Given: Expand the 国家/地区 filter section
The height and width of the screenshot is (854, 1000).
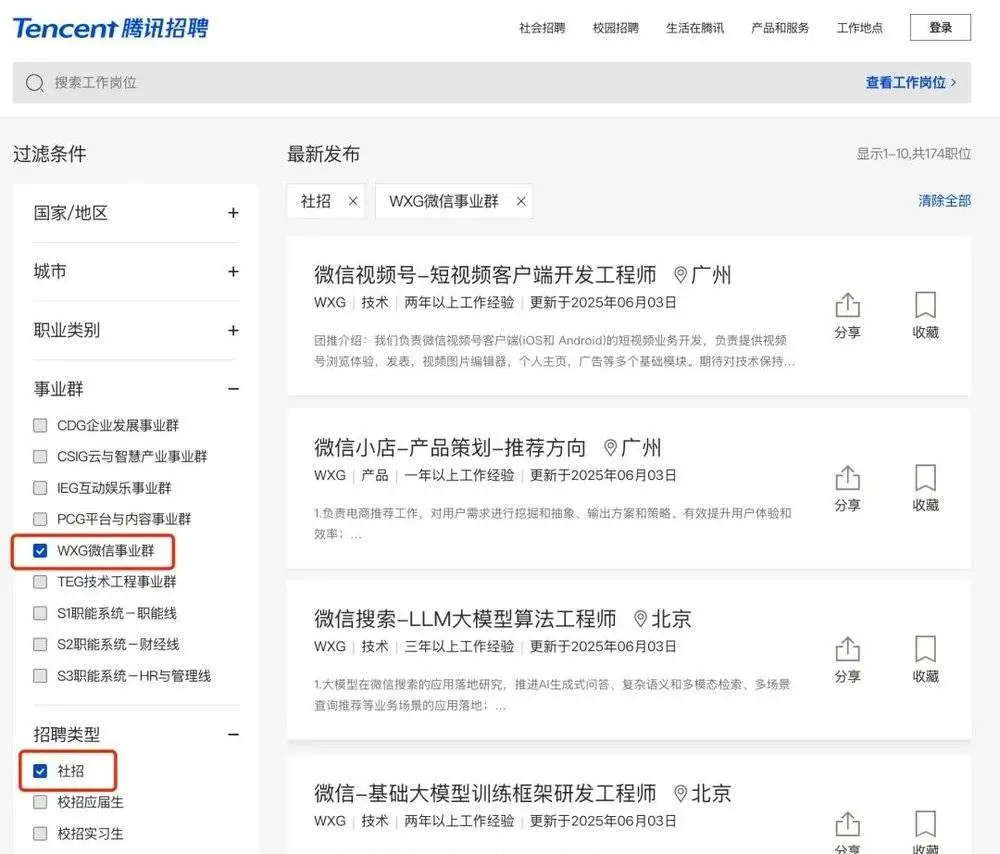Looking at the screenshot, I should pyautogui.click(x=233, y=213).
